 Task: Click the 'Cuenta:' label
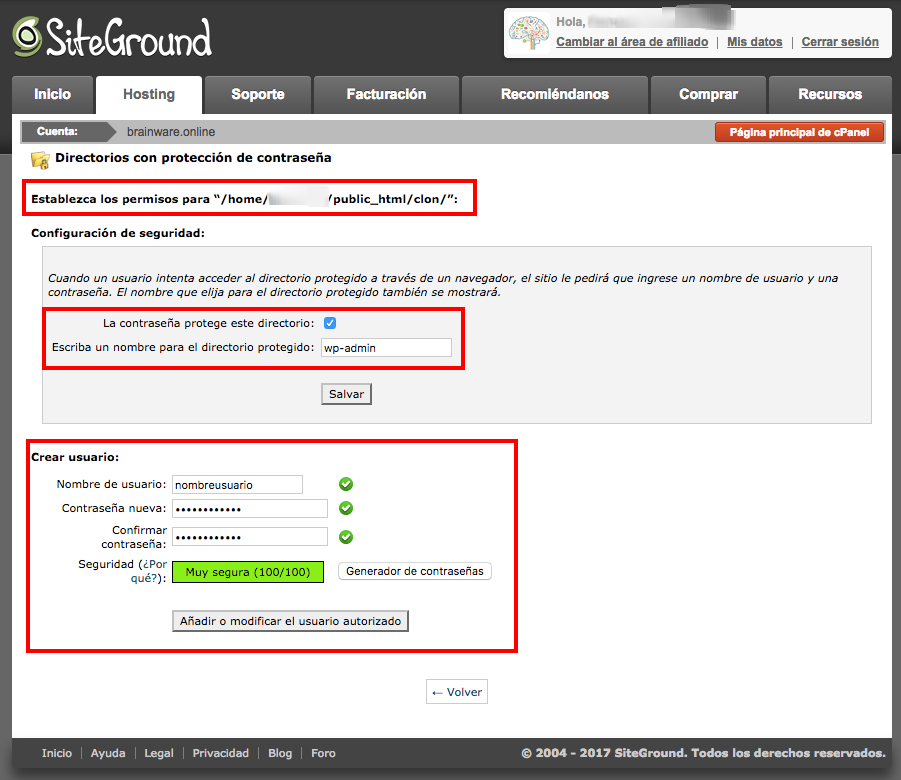(x=57, y=132)
